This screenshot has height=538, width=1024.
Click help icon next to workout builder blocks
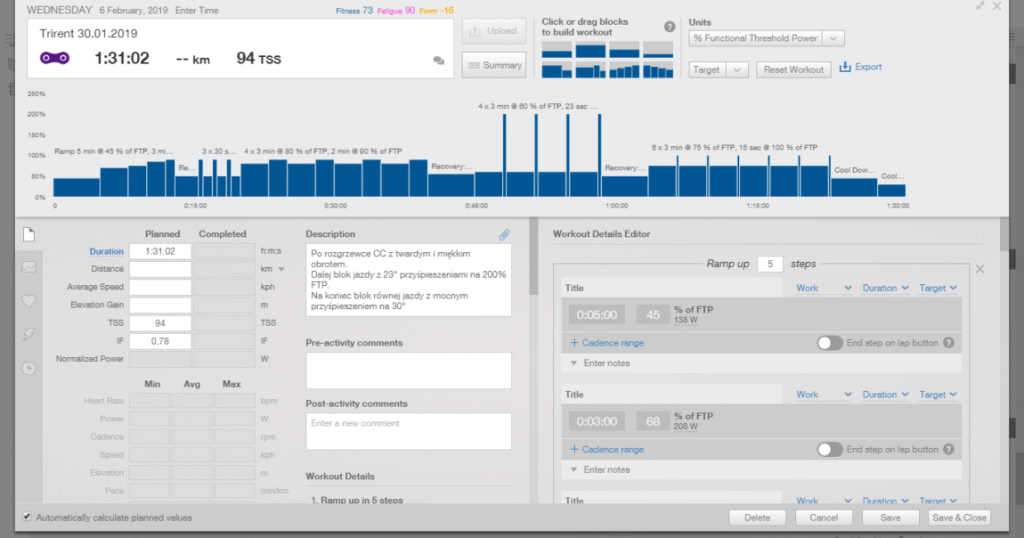click(x=669, y=27)
